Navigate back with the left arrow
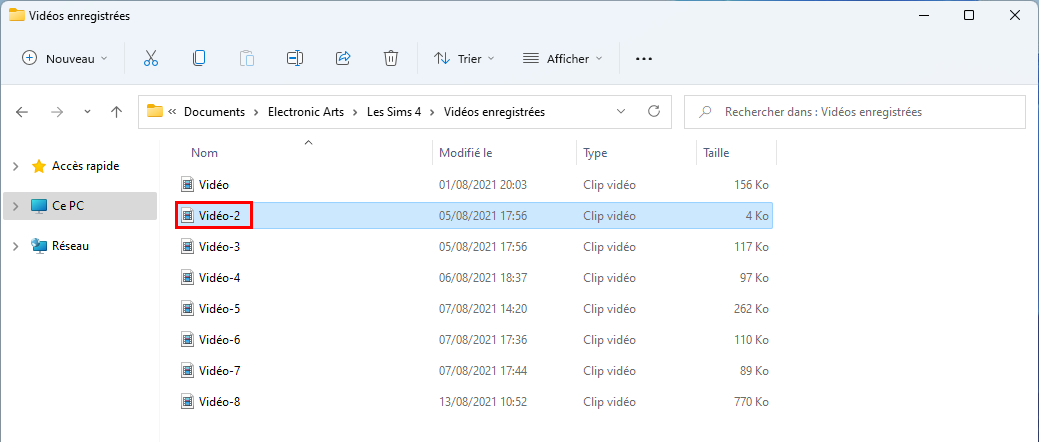This screenshot has height=442, width=1039. (22, 112)
